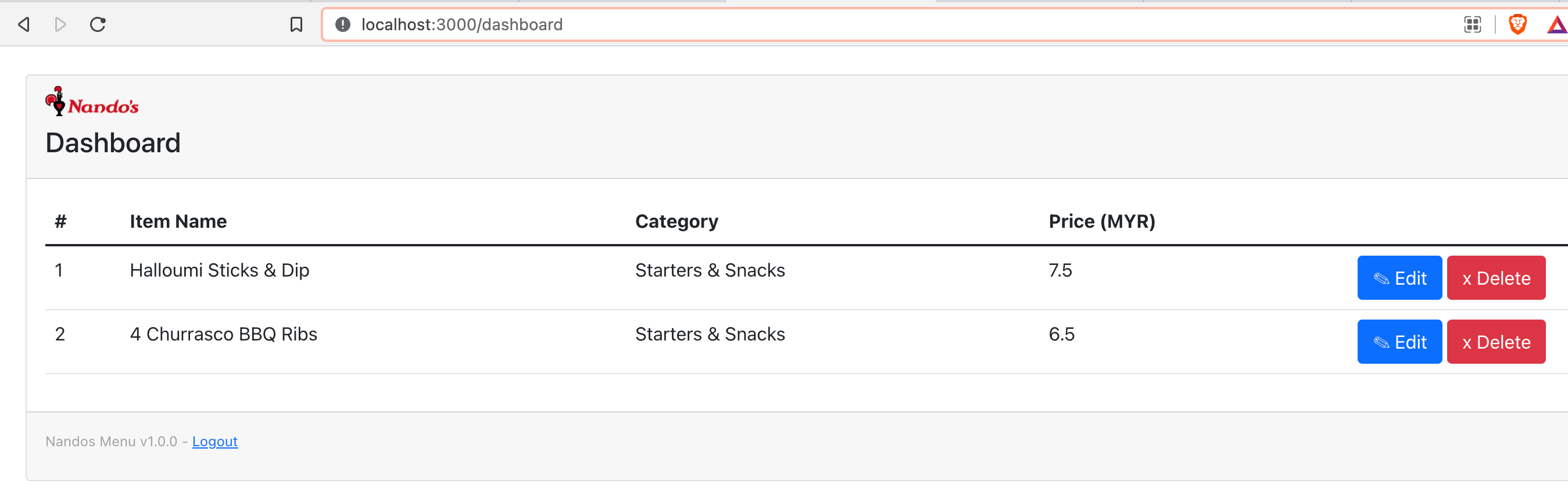The image size is (1568, 502).
Task: Open the Brave Shields lion icon
Action: [x=1517, y=24]
